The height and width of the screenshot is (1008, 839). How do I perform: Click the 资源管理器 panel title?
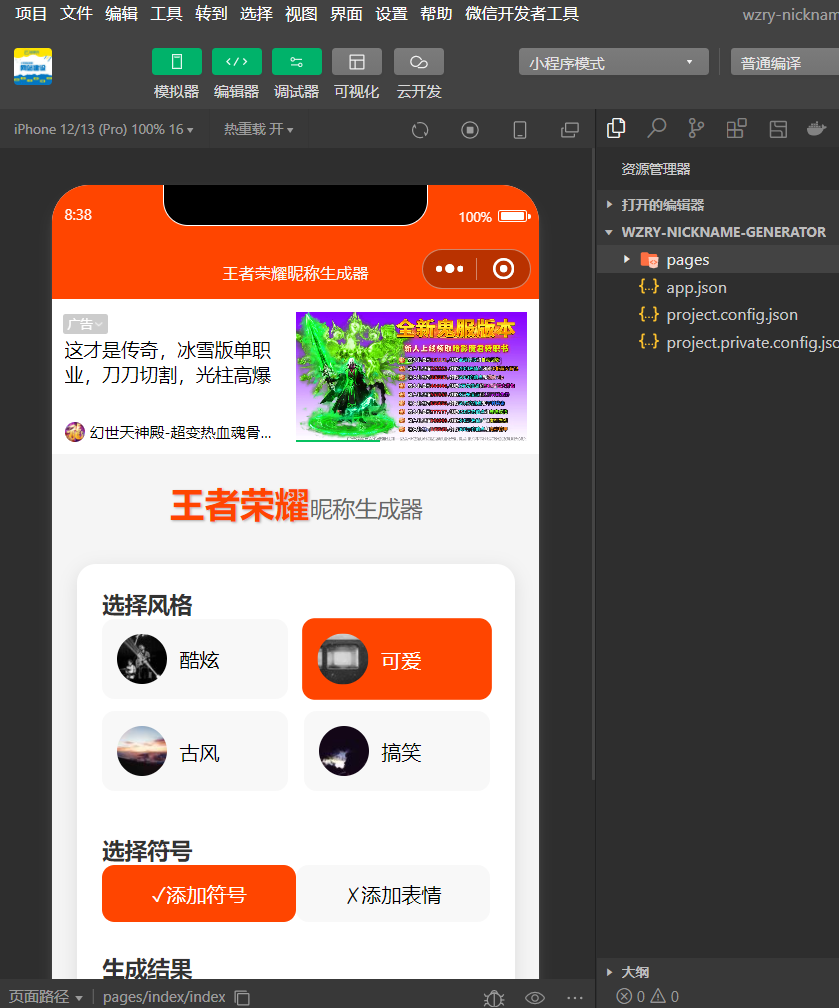tap(655, 169)
